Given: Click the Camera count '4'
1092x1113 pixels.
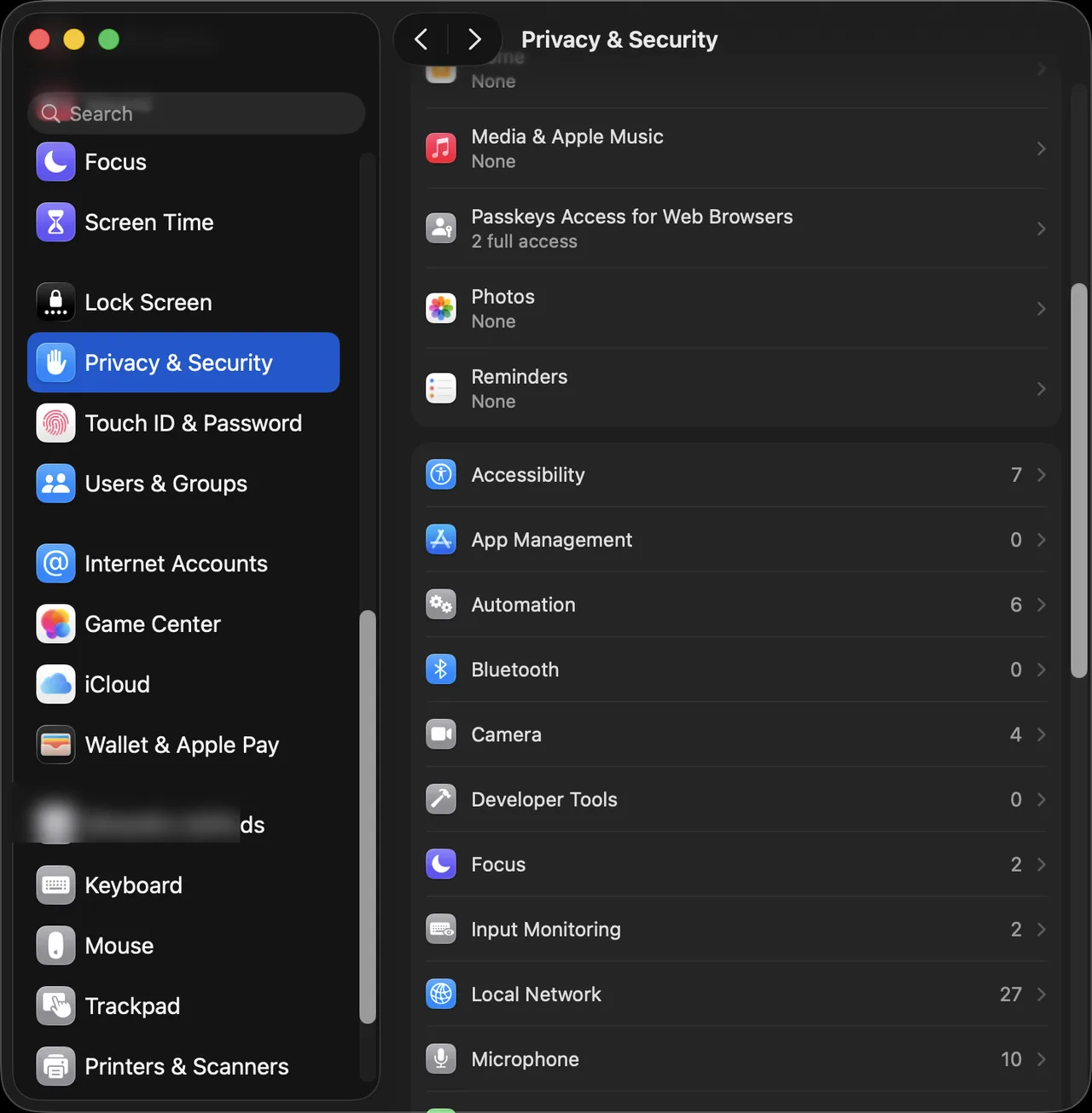Looking at the screenshot, I should coord(1016,734).
